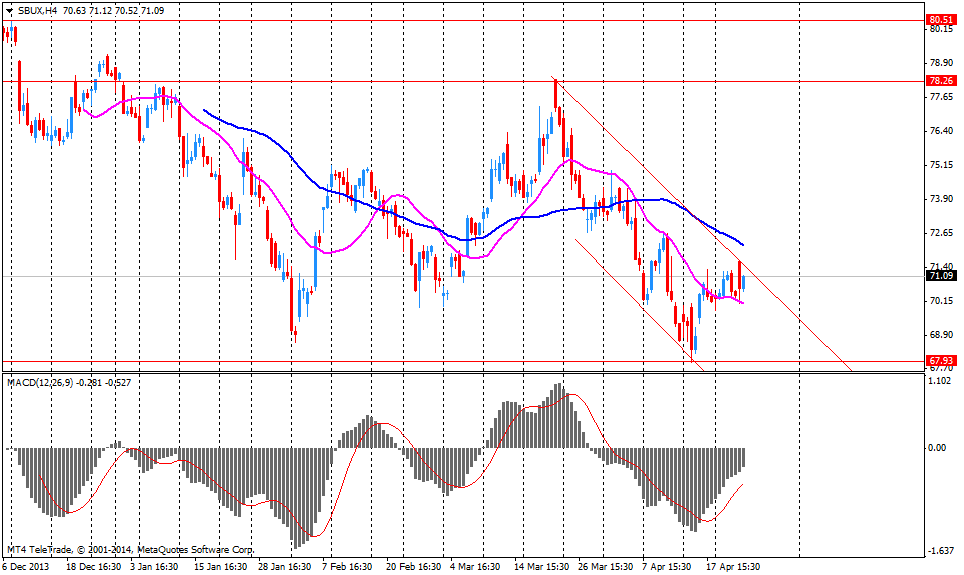
Task: Click the 28 Jan 16:30 time label
Action: pos(285,566)
